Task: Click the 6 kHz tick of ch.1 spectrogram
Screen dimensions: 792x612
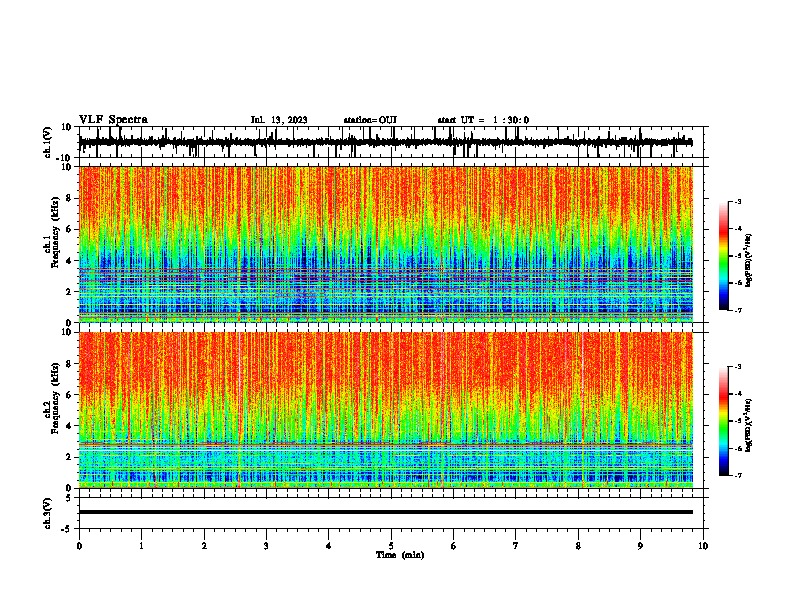Action: click(70, 229)
